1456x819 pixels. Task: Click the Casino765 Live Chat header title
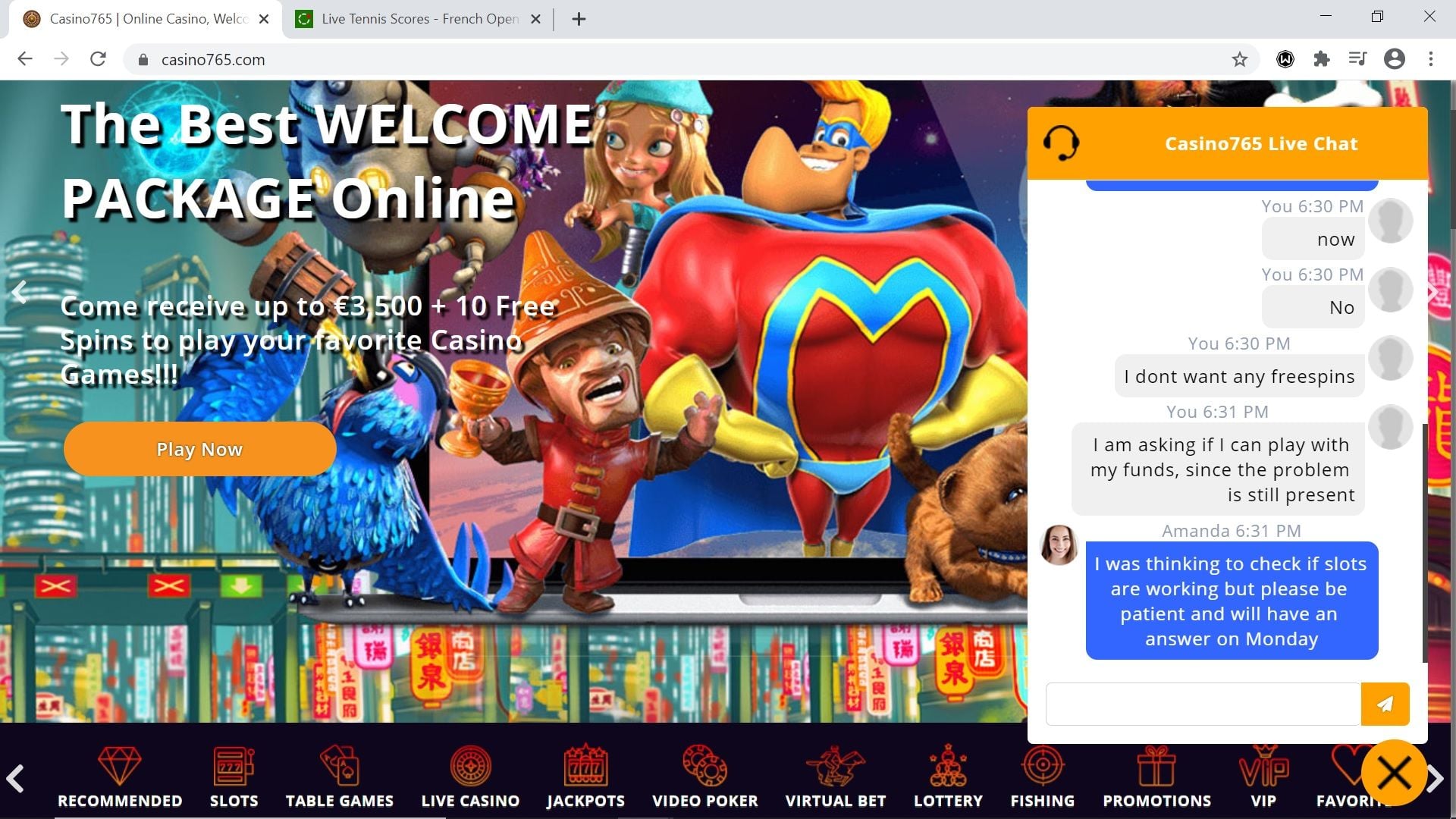1261,143
